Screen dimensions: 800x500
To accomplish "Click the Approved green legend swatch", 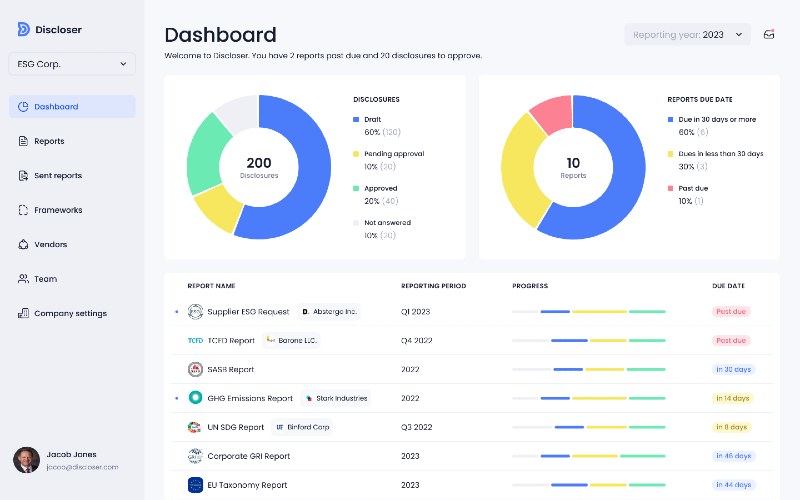I will click(x=356, y=188).
